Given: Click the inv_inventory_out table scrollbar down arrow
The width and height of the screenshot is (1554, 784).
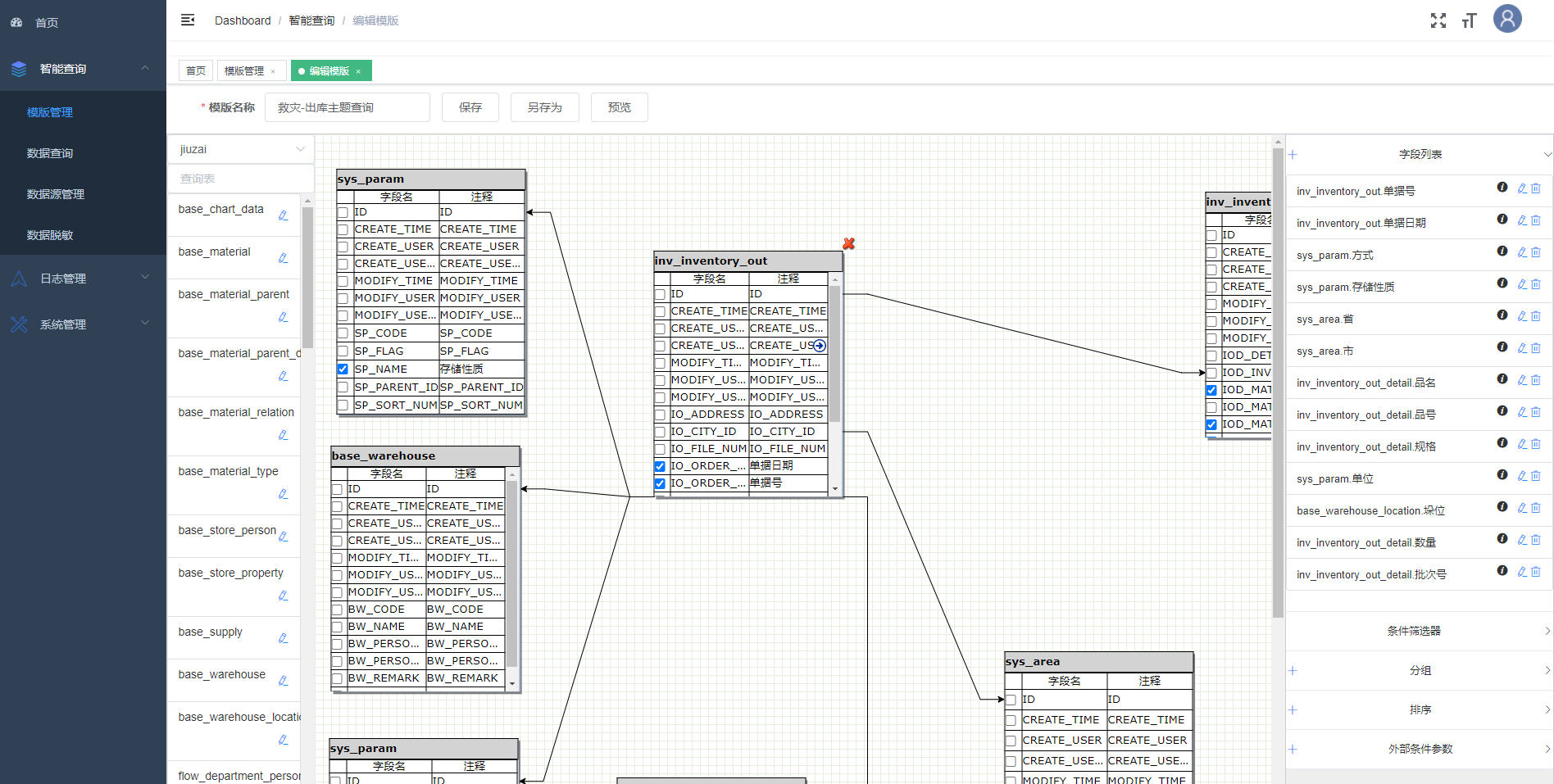Looking at the screenshot, I should pyautogui.click(x=835, y=489).
